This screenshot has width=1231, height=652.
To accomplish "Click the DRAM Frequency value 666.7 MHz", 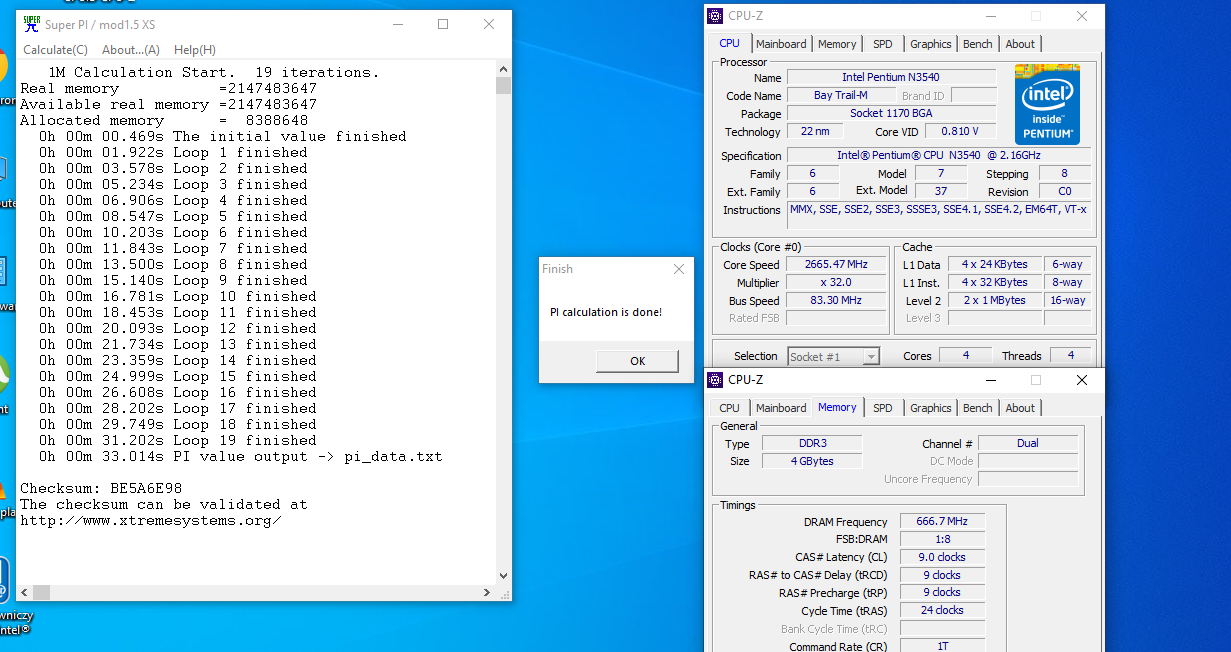I will tap(942, 522).
